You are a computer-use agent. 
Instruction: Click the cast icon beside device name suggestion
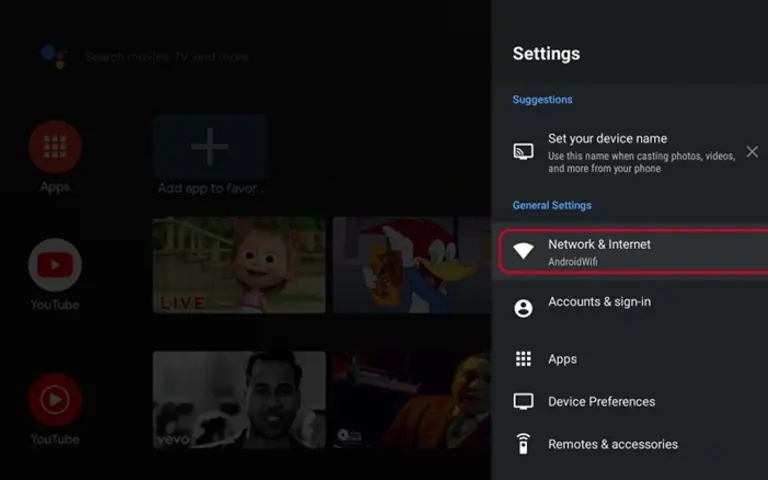(x=523, y=151)
